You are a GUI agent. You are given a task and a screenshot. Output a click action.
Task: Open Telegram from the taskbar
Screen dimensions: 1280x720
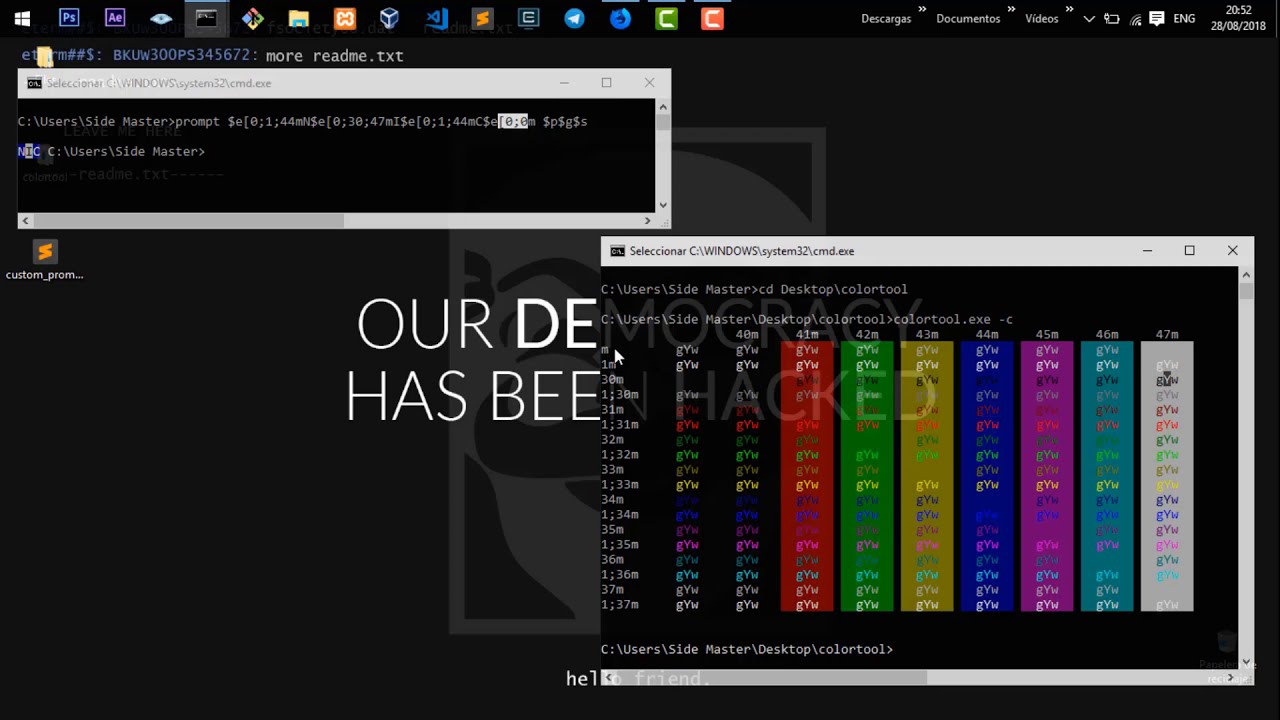tap(574, 18)
